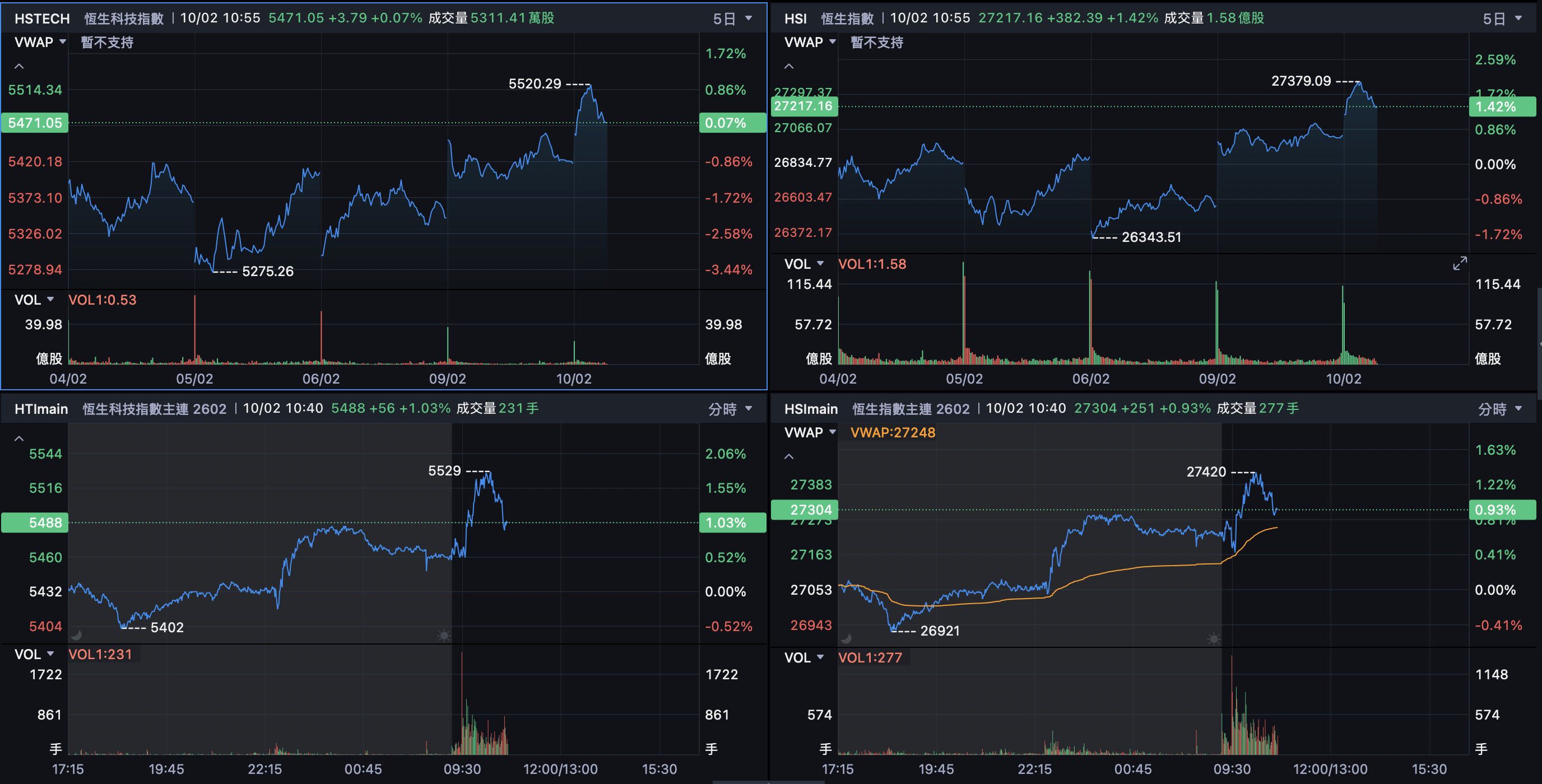
Task: Click the moon night-session icon in HSImain
Action: click(846, 638)
